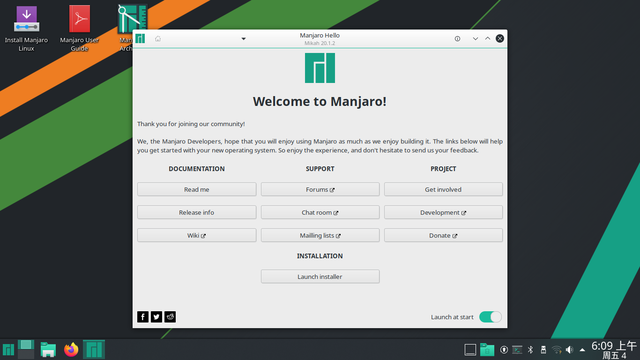Open the trash folder icon in tray
640x360 pixels.
tap(487, 350)
